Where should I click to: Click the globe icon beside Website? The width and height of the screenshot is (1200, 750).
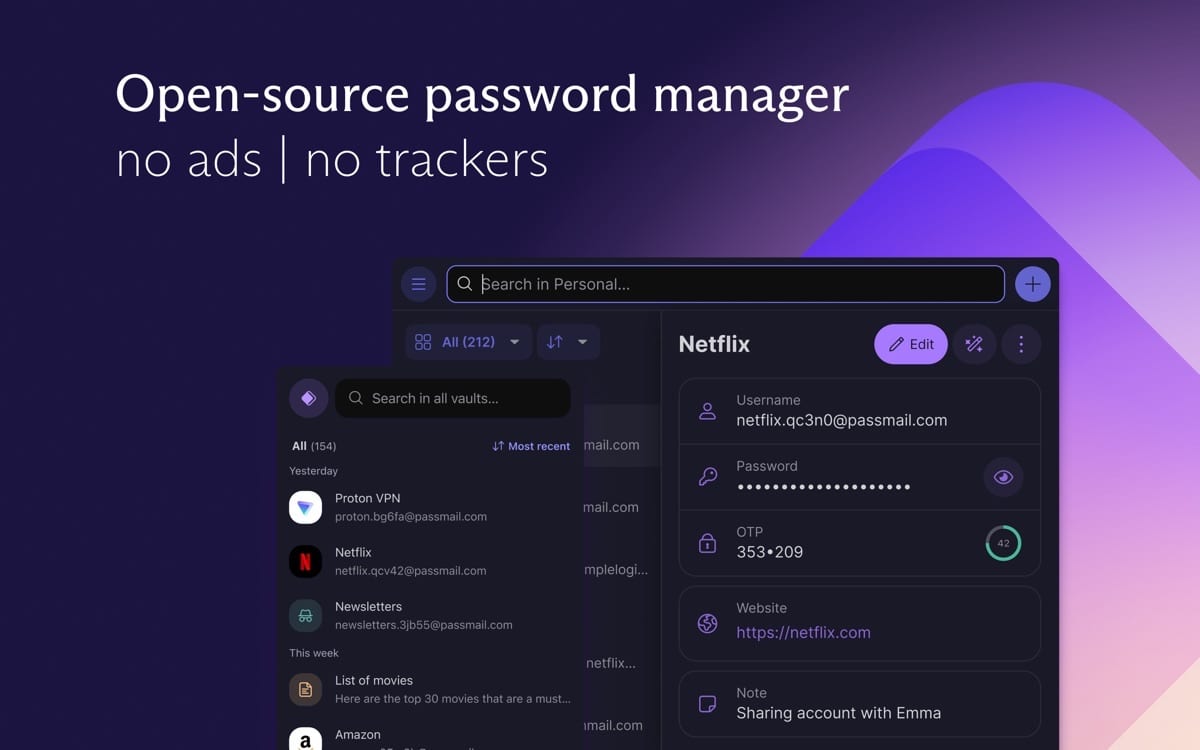708,623
